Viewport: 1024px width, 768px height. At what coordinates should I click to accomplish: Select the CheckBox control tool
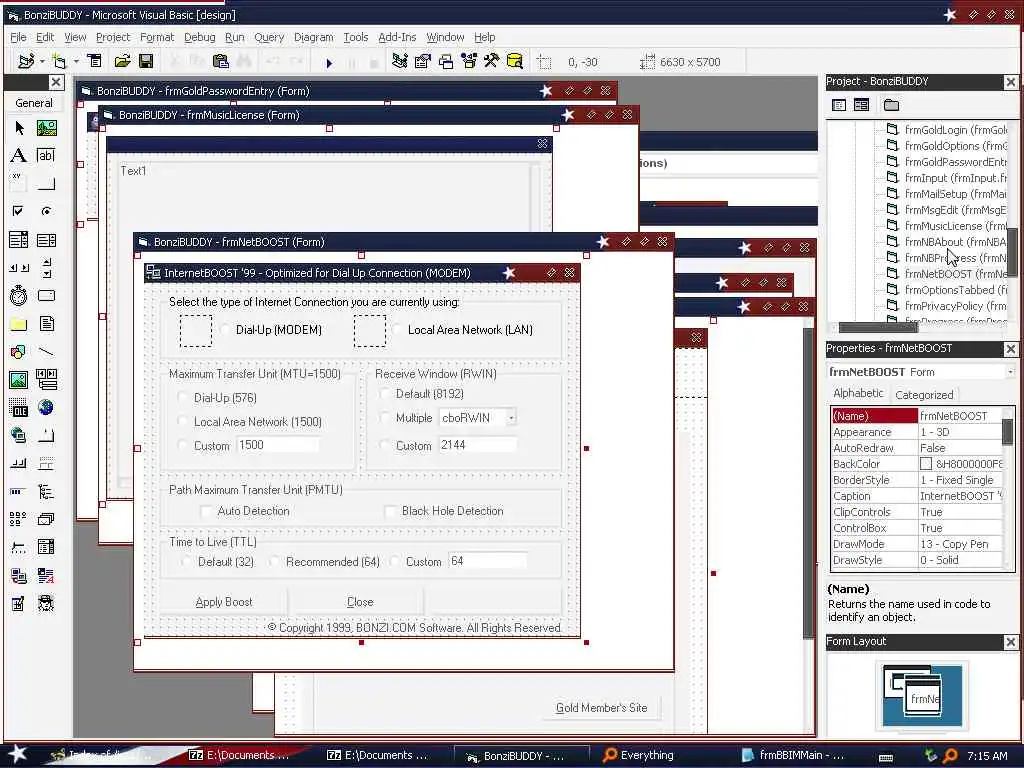pyautogui.click(x=19, y=211)
